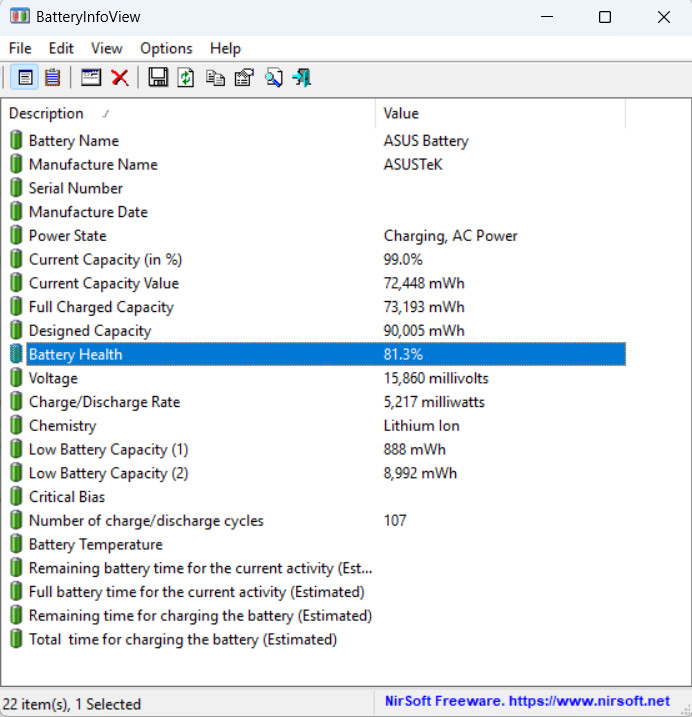Select the Show Battery Information view icon

pyautogui.click(x=25, y=78)
